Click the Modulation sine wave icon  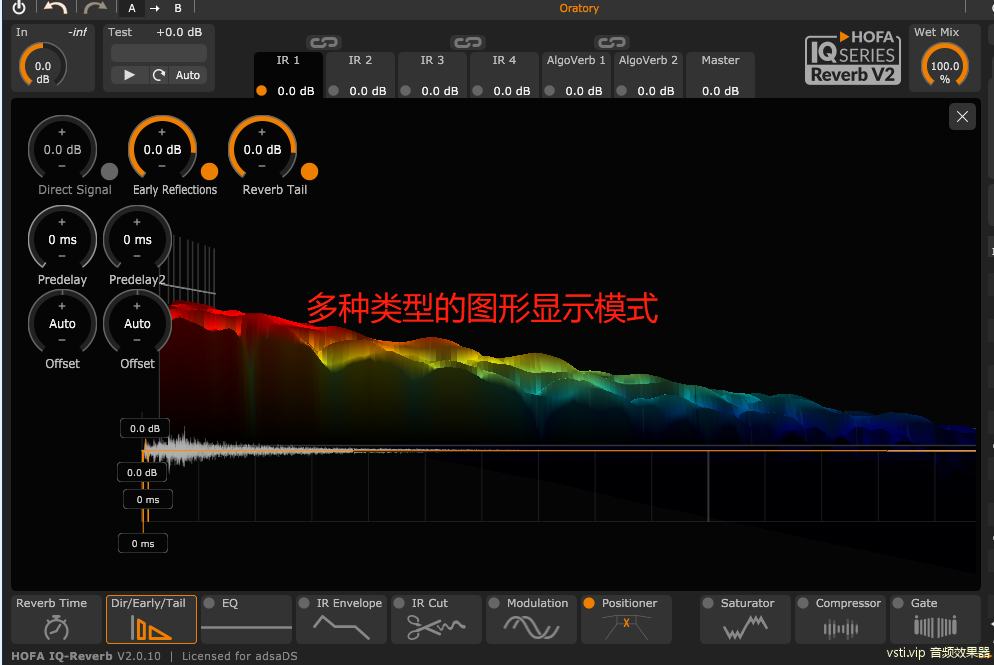531,628
